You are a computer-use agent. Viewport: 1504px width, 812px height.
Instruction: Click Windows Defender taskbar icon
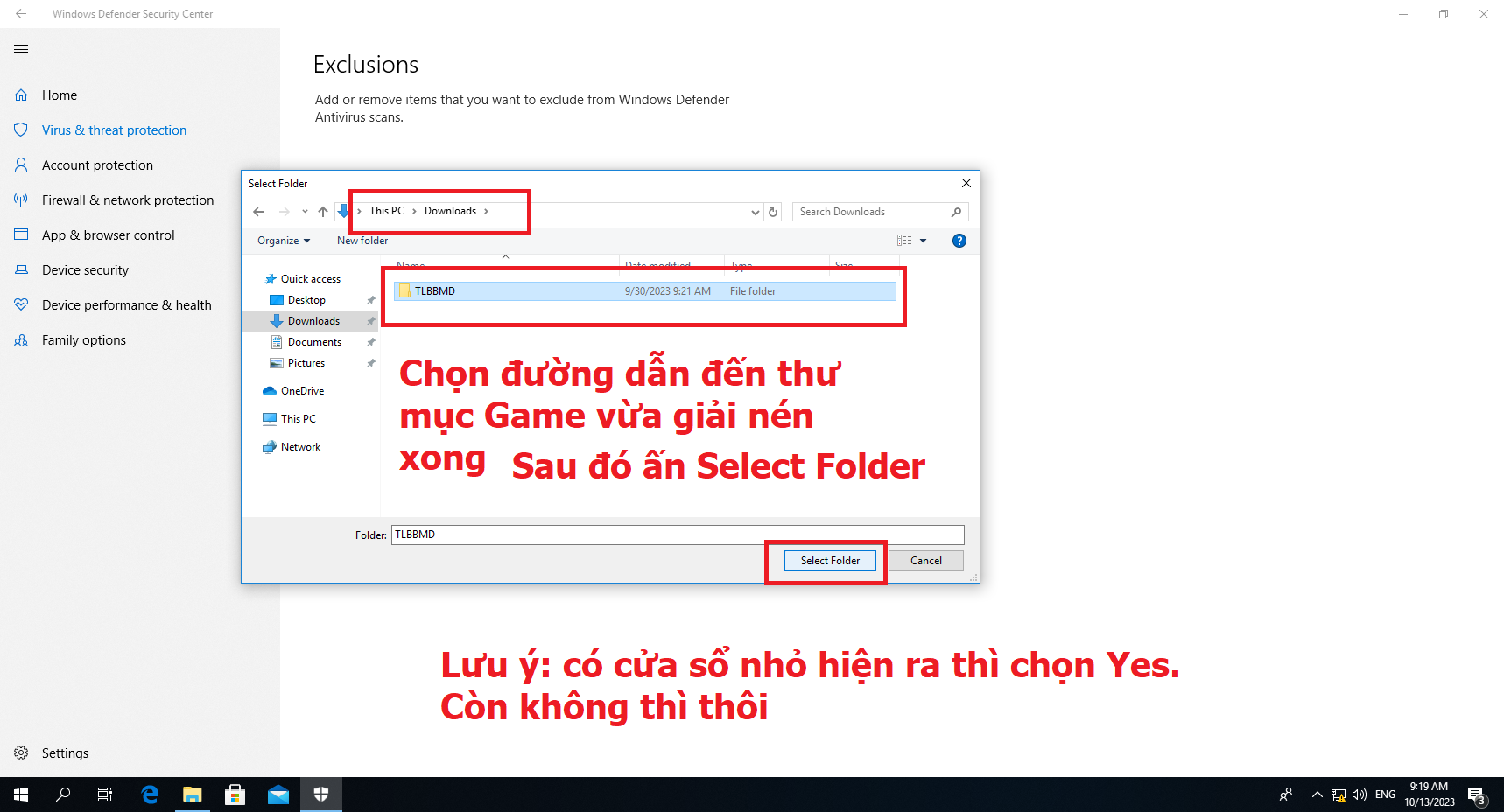click(321, 794)
